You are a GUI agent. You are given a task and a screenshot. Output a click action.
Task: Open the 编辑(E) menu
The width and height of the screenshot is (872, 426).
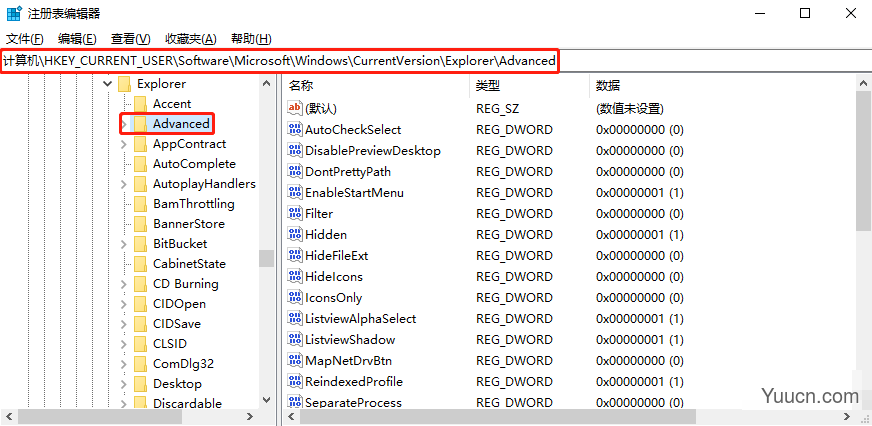[77, 39]
